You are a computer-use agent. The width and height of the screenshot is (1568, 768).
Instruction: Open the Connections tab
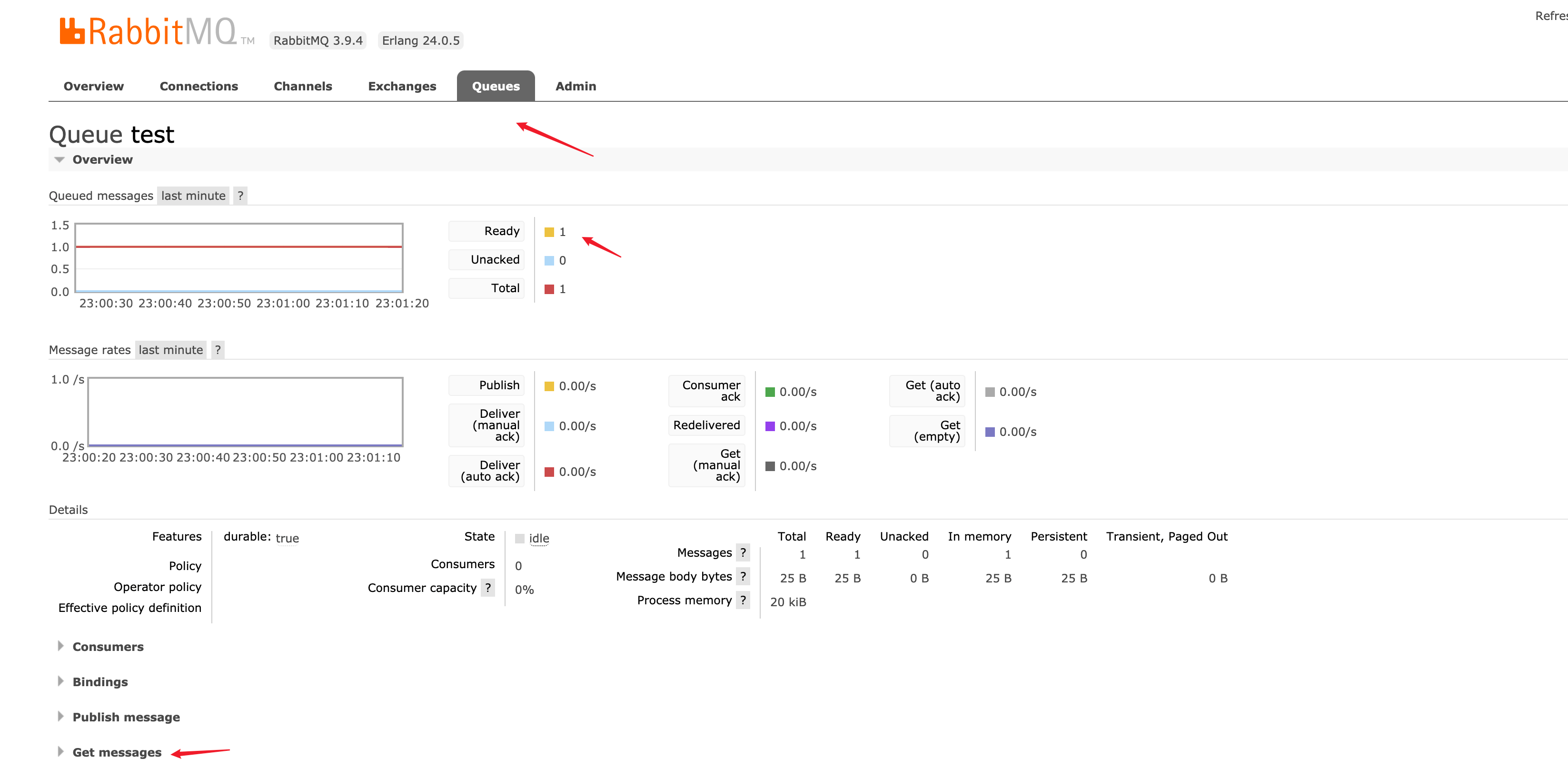tap(198, 87)
